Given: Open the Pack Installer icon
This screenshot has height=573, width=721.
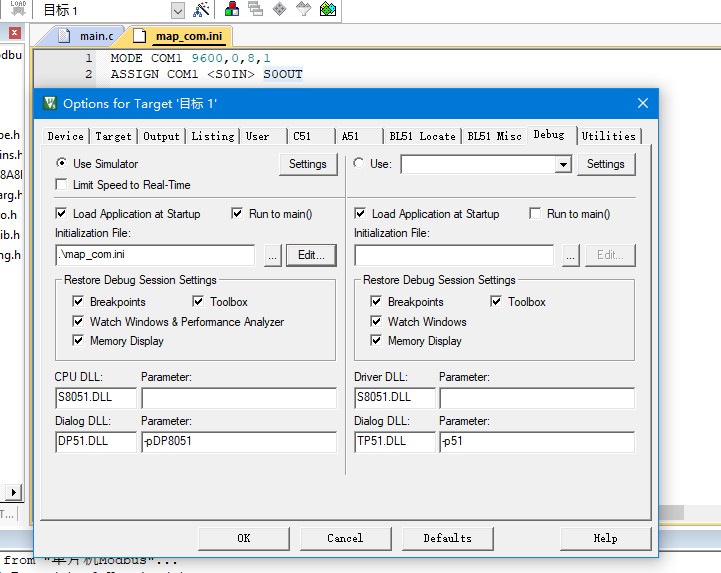Looking at the screenshot, I should point(327,9).
